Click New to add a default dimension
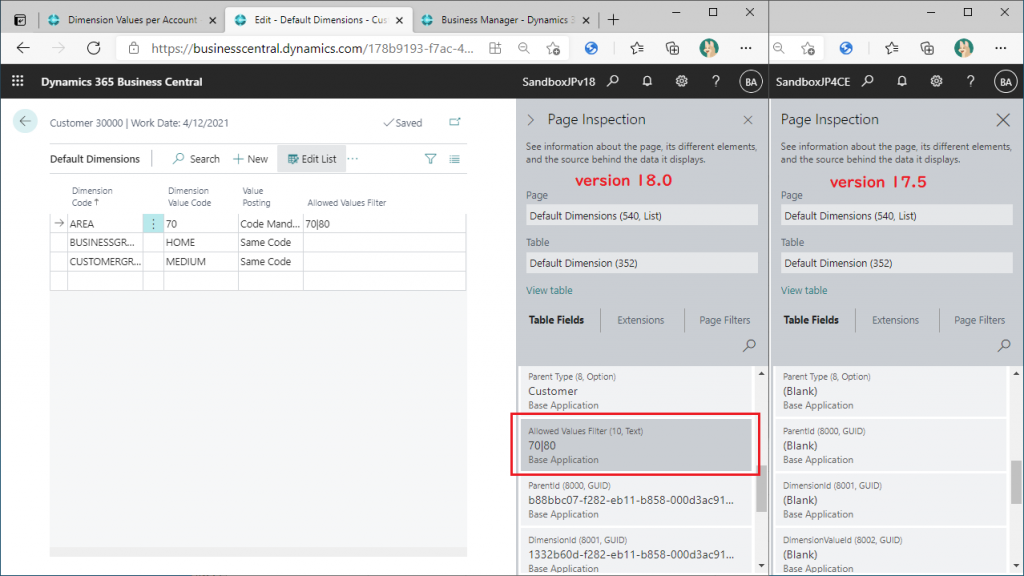This screenshot has height=576, width=1024. click(251, 159)
